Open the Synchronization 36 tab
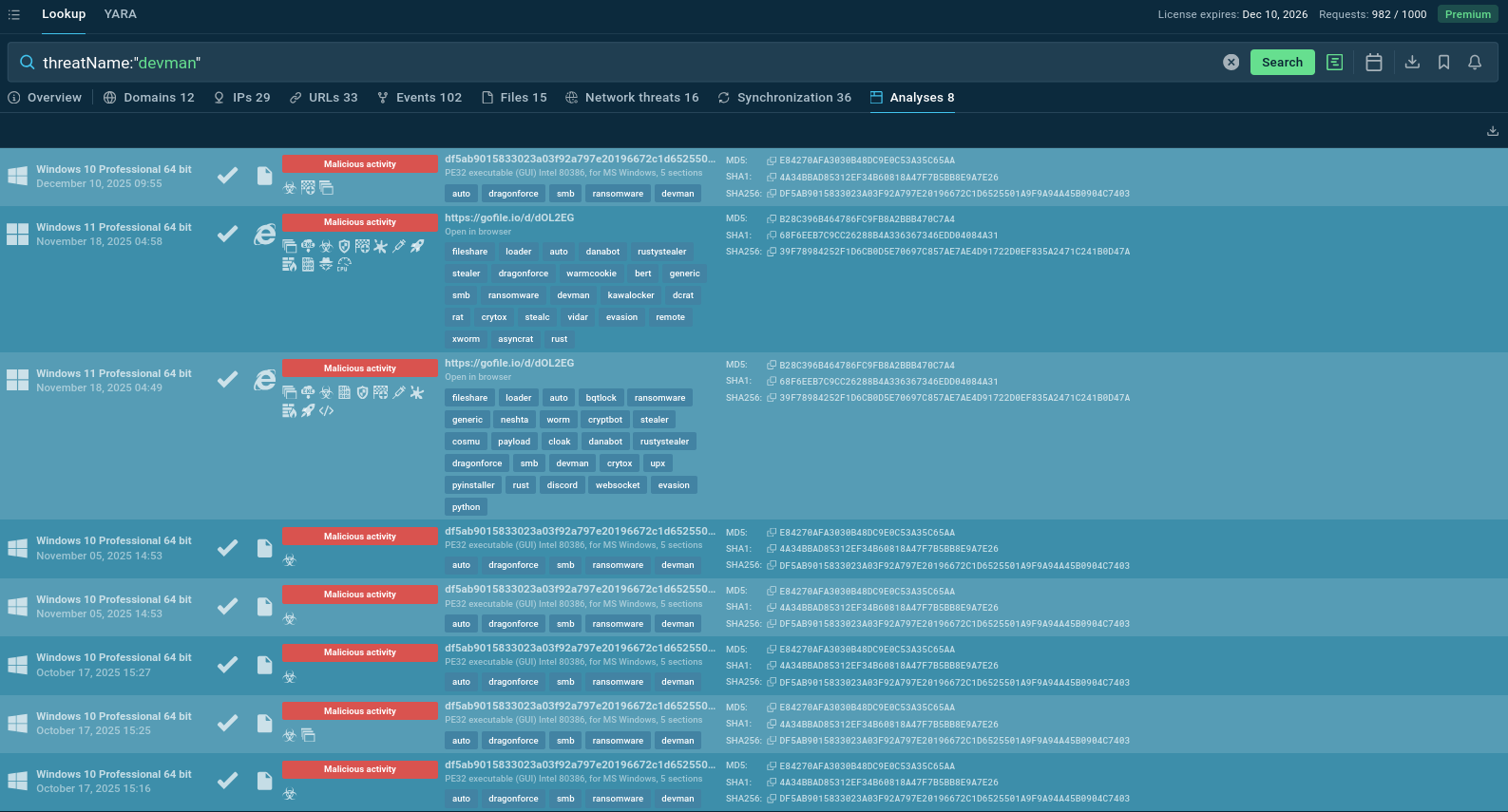1508x812 pixels. [785, 98]
